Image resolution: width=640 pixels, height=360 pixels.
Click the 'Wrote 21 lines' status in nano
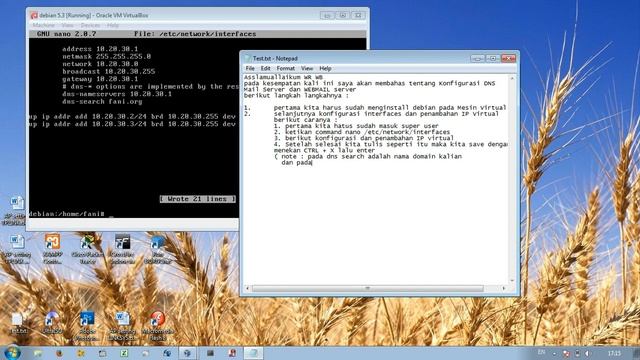coord(198,199)
